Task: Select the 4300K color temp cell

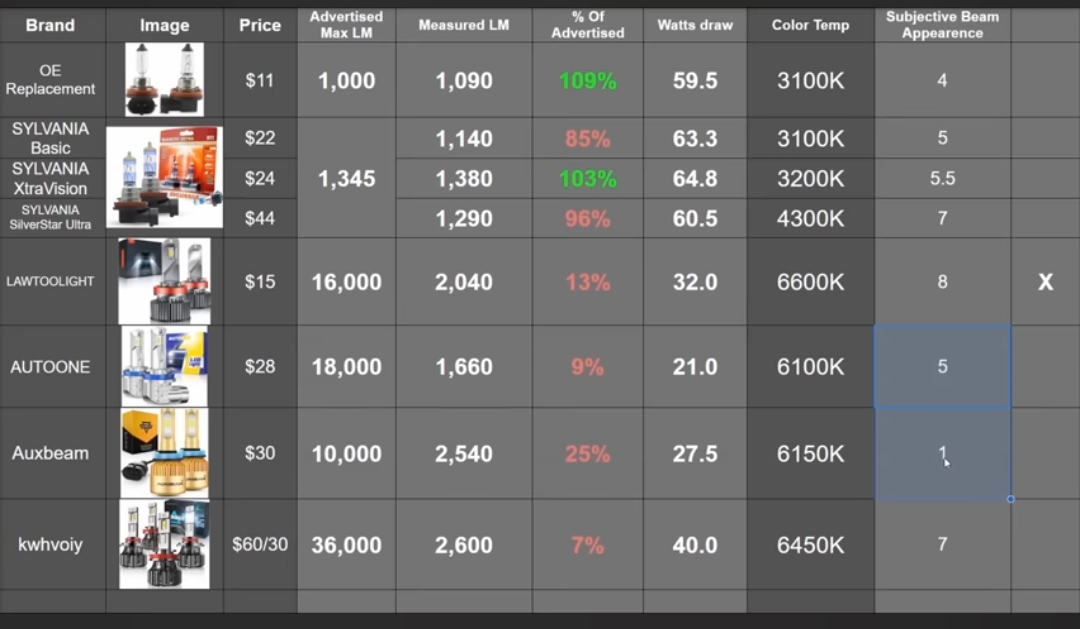Action: click(x=810, y=218)
